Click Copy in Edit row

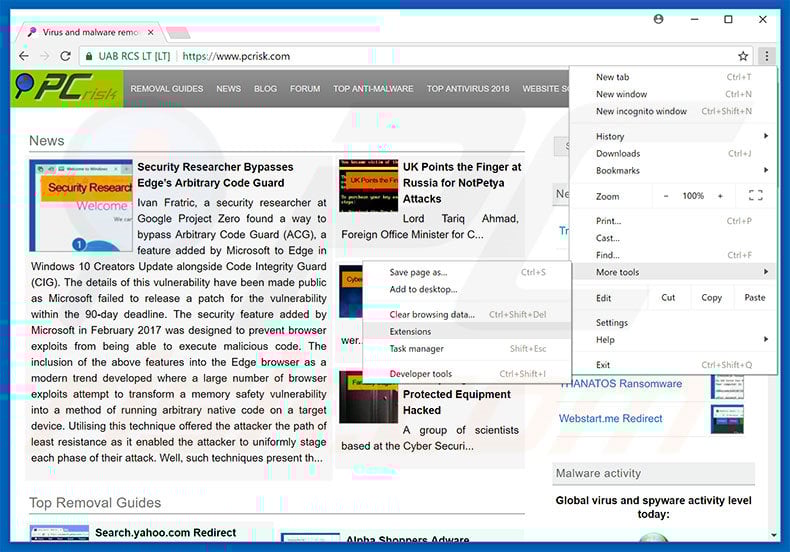point(711,298)
